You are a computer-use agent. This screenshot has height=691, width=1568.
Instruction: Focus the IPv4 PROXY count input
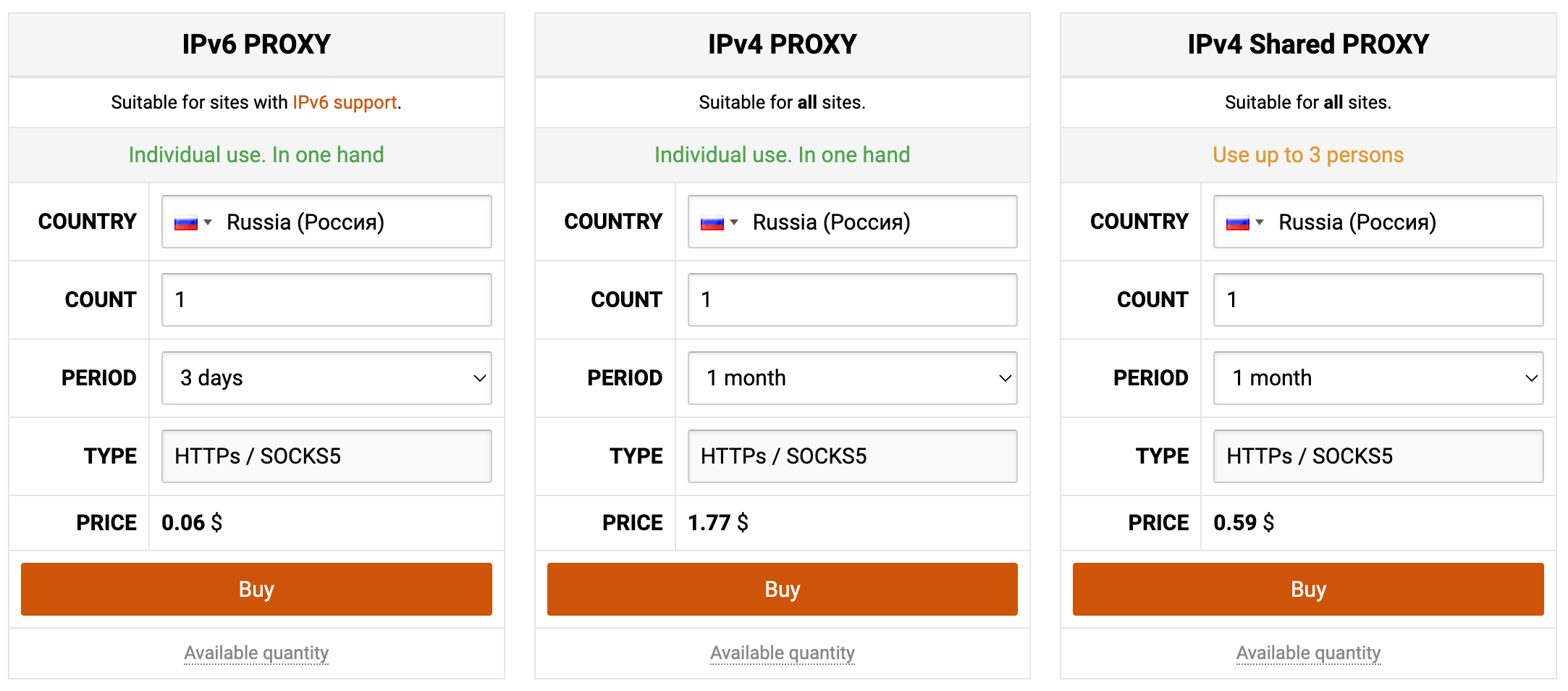(x=852, y=300)
